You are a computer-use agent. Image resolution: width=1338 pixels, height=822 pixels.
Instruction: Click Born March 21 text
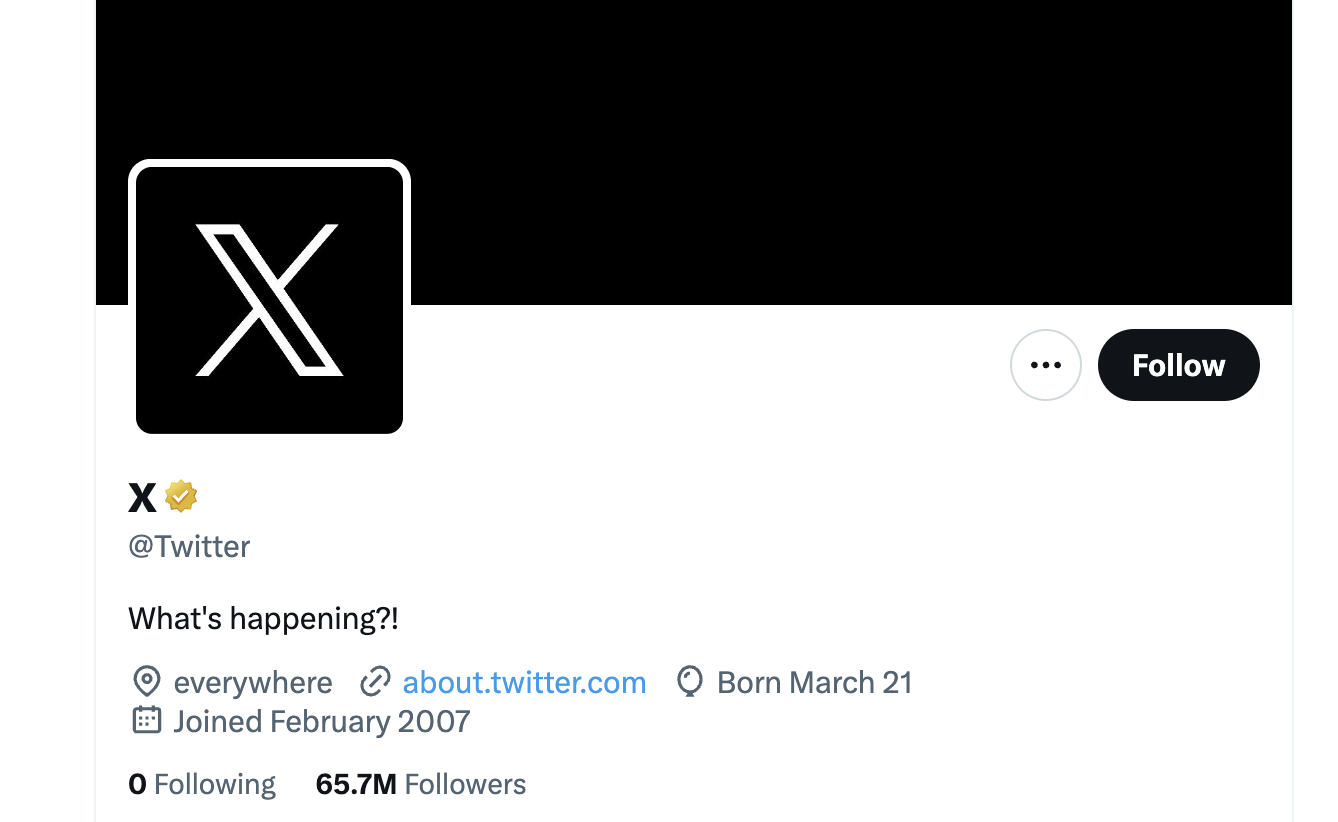click(815, 681)
